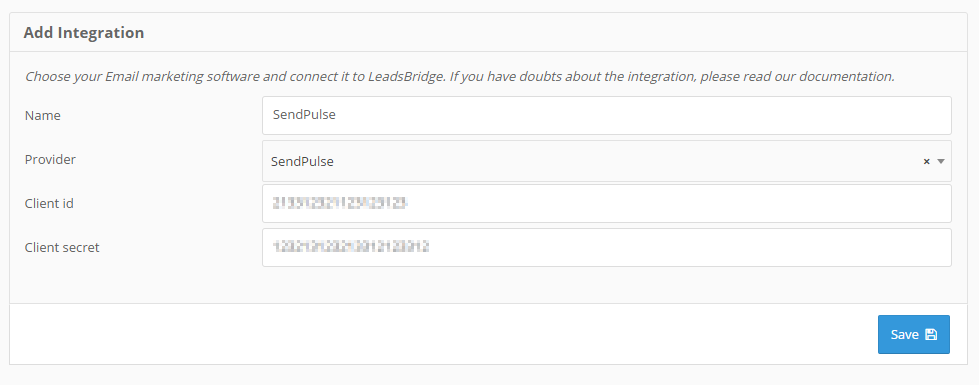Click the italic LeadsBridge instruction text
This screenshot has height=385, width=979.
460,77
